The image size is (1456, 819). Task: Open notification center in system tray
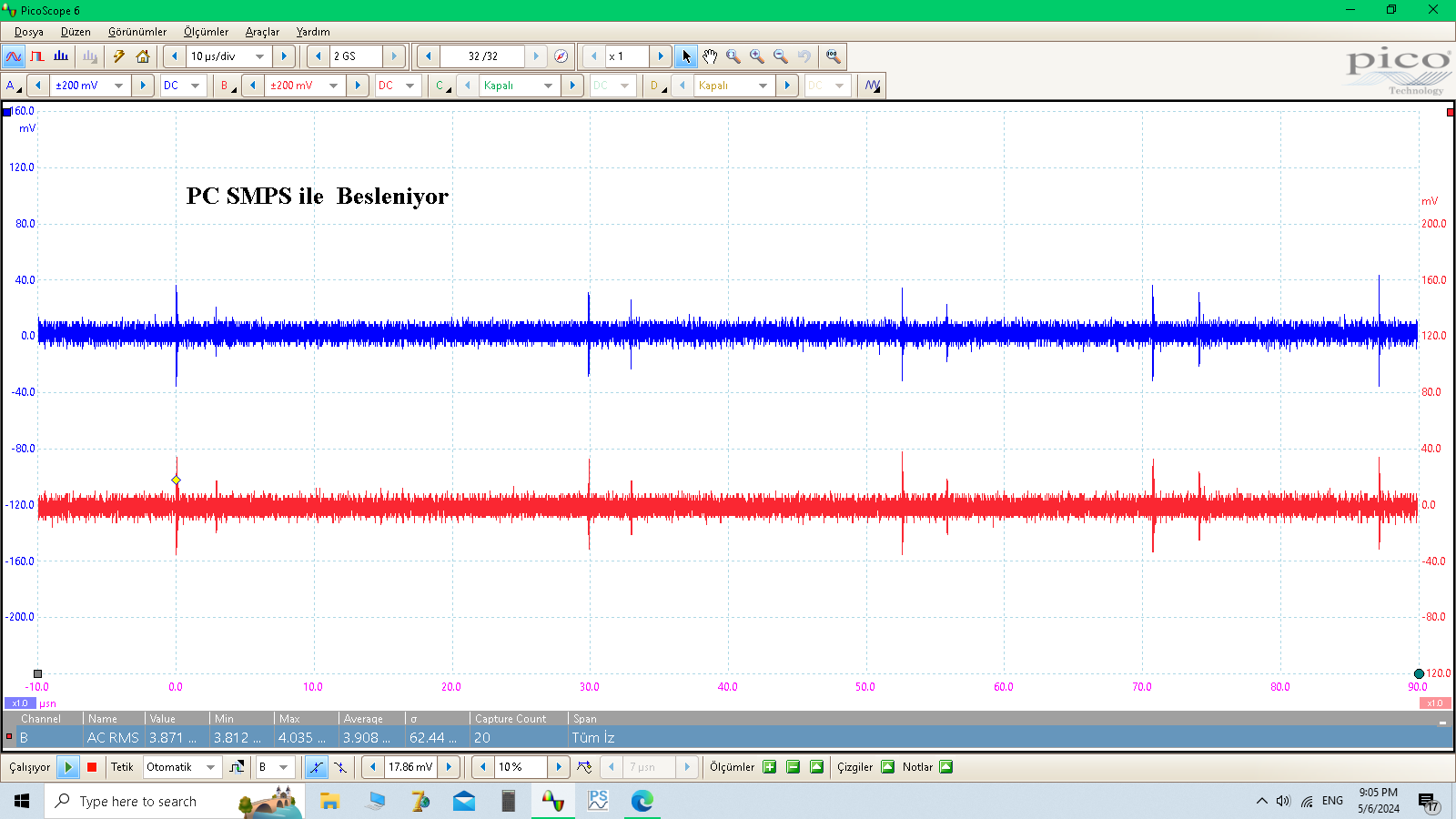click(1428, 802)
